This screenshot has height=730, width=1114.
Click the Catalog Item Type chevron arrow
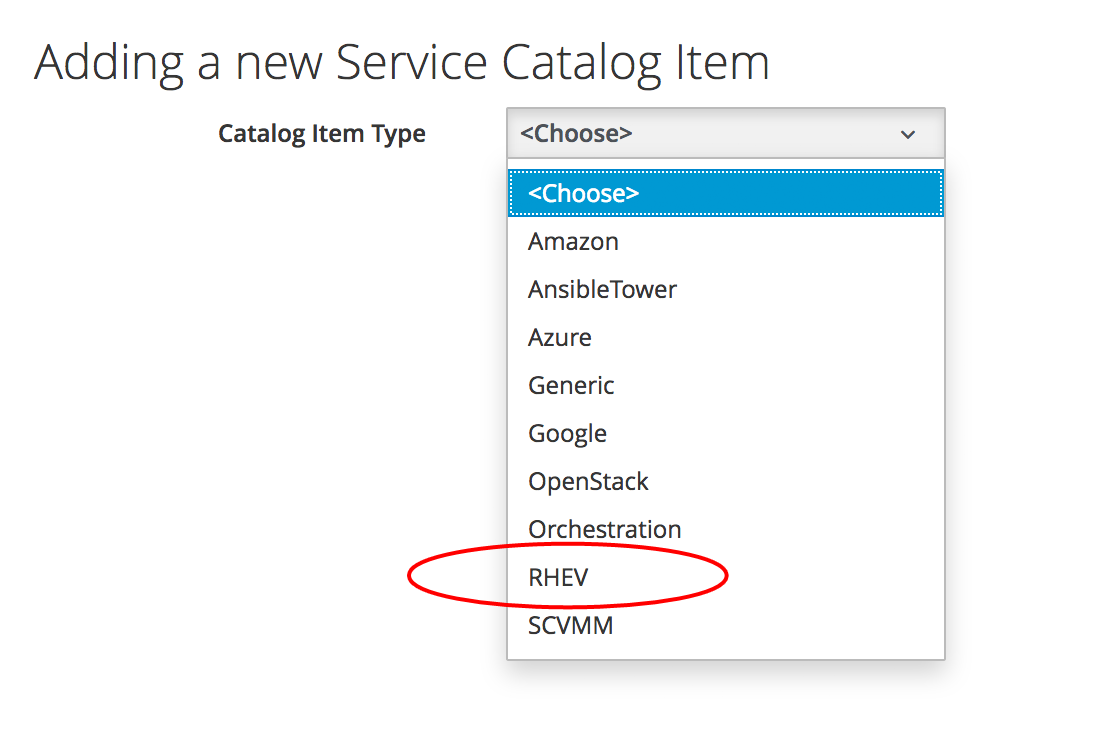click(x=907, y=134)
